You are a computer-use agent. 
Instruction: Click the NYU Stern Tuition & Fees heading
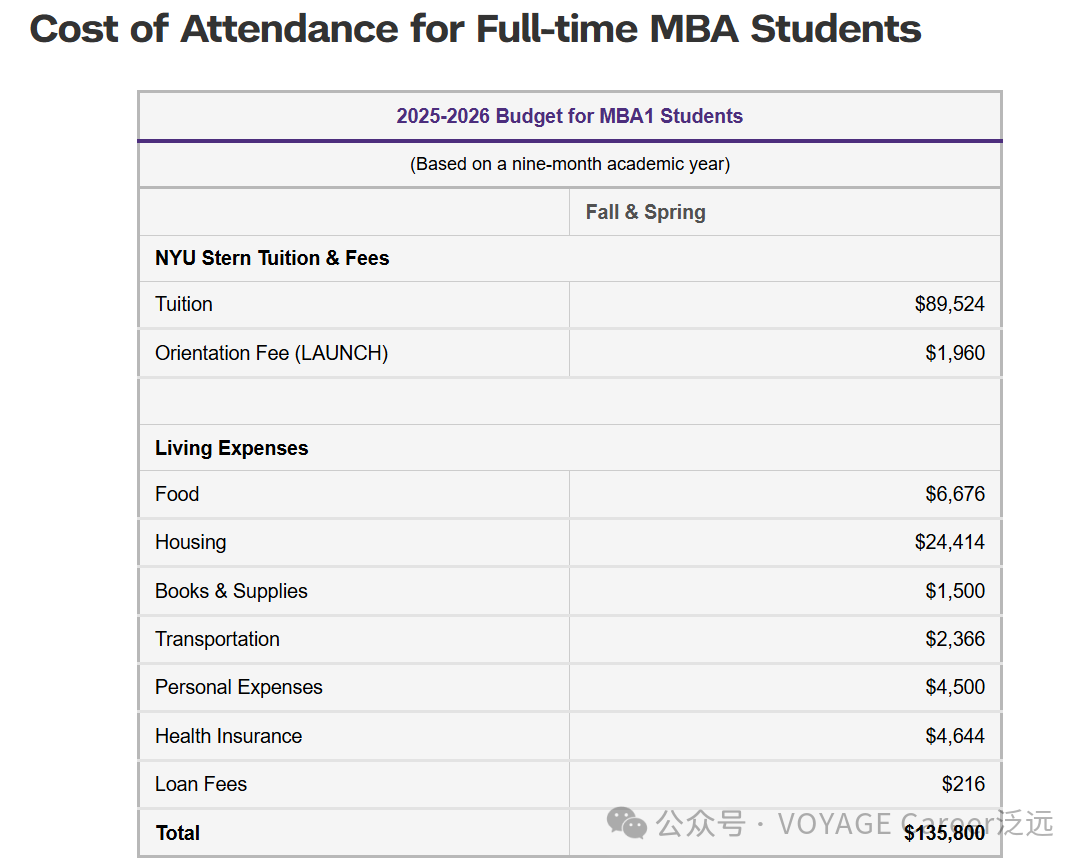[272, 258]
